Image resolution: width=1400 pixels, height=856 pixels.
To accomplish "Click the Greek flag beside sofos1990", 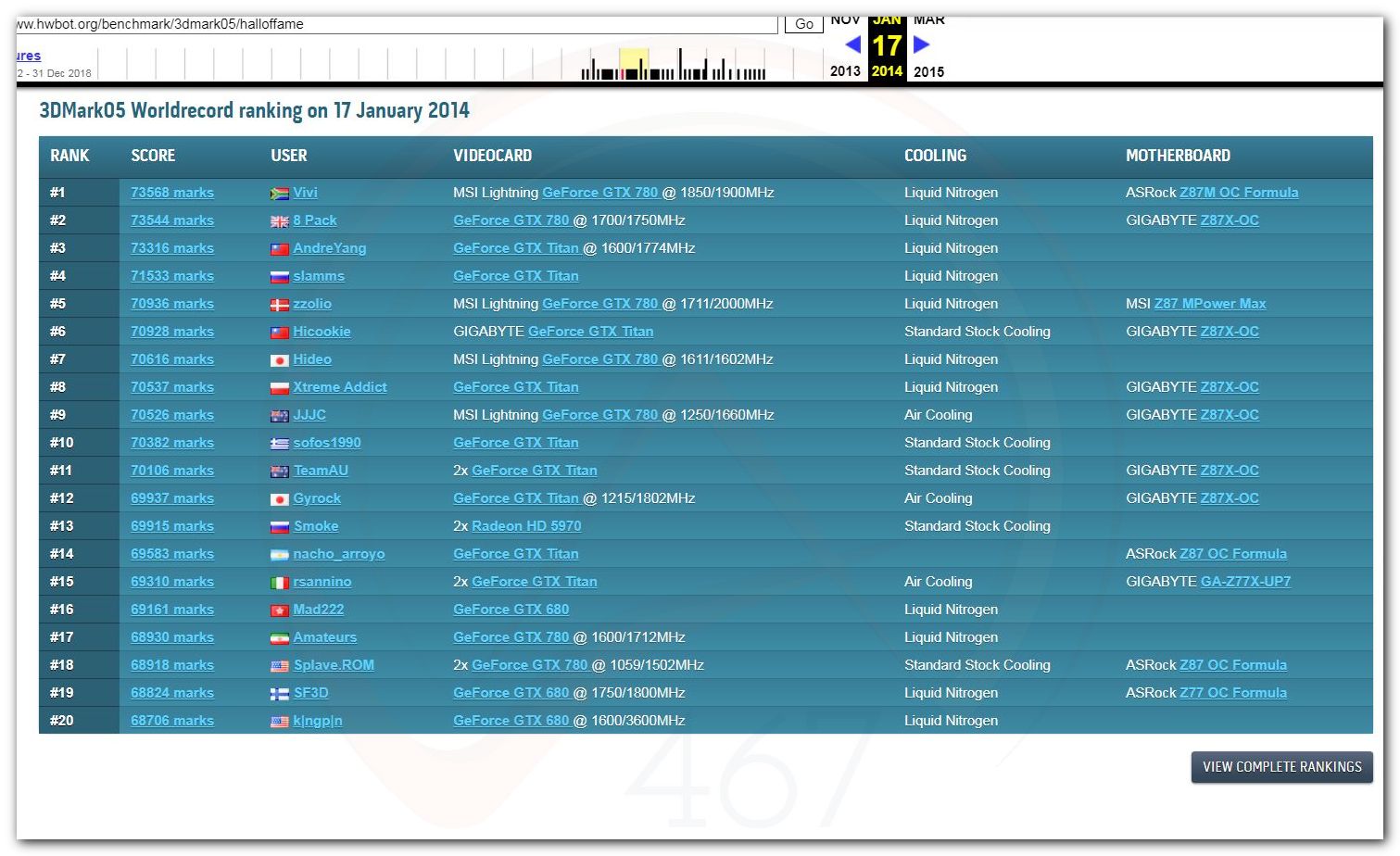I will [x=279, y=444].
